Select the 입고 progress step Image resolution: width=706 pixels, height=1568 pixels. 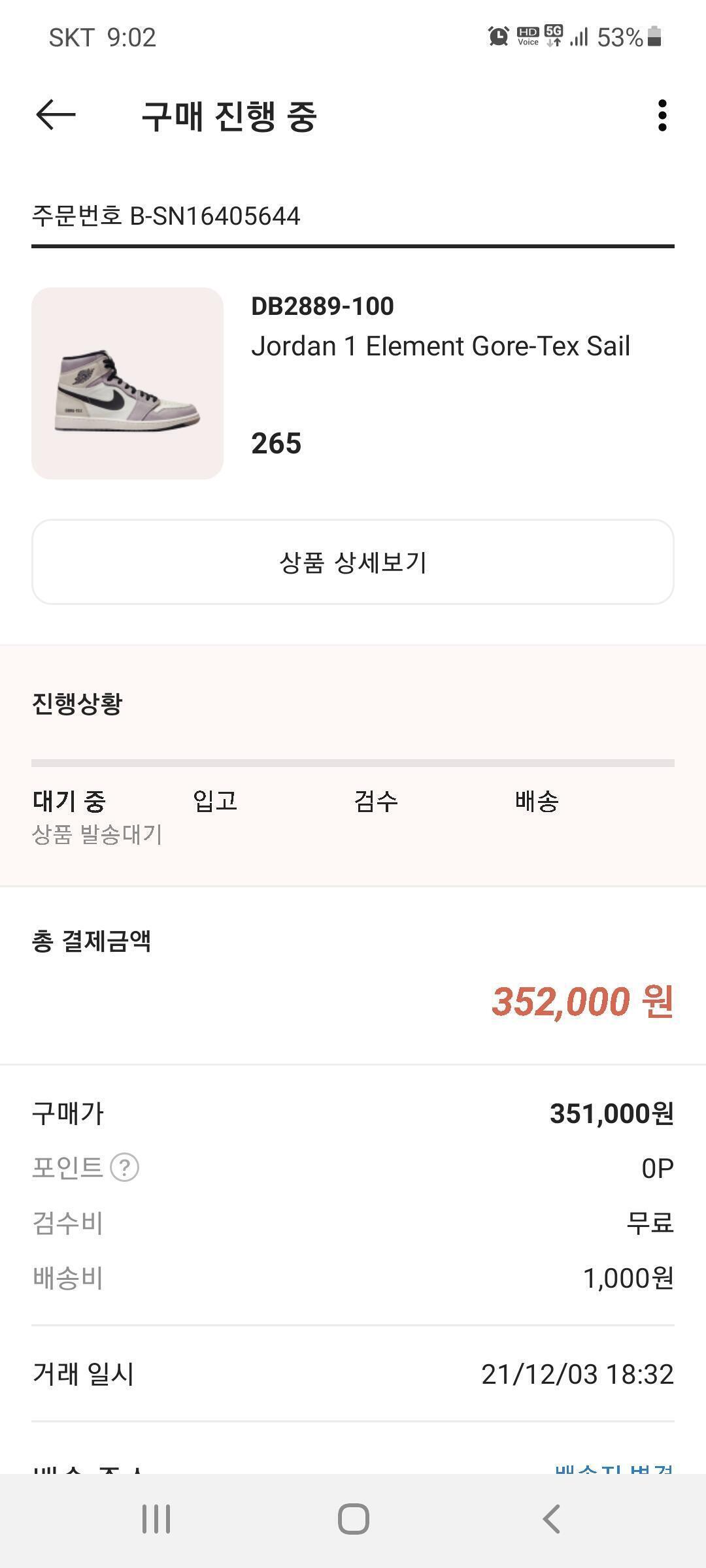pos(215,801)
